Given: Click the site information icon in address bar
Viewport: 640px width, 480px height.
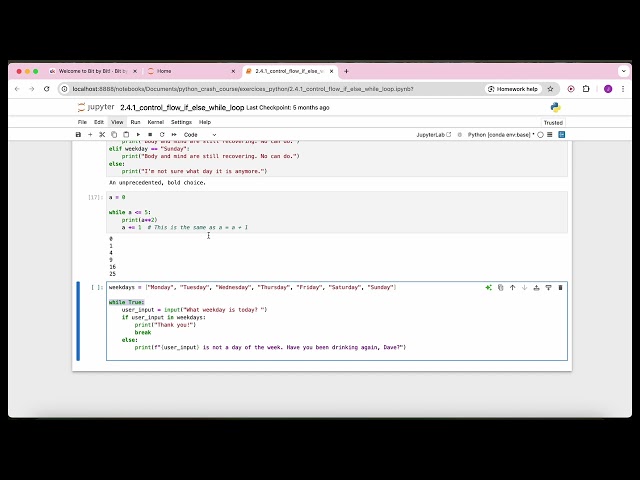Looking at the screenshot, I should click(64, 89).
